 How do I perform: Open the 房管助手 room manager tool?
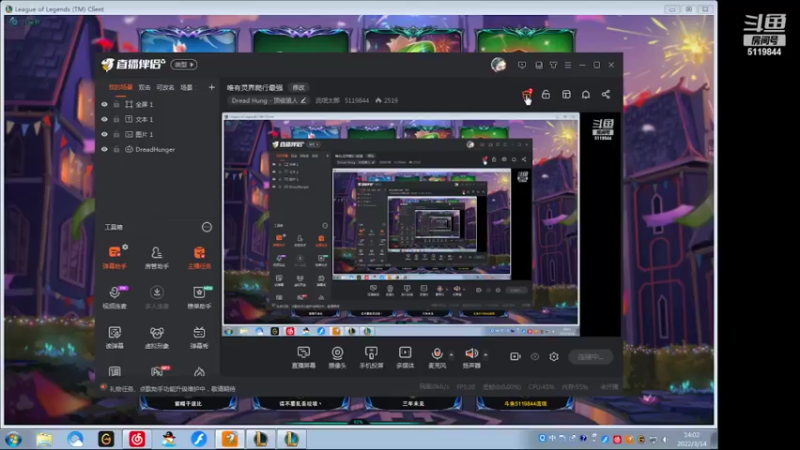pos(157,257)
